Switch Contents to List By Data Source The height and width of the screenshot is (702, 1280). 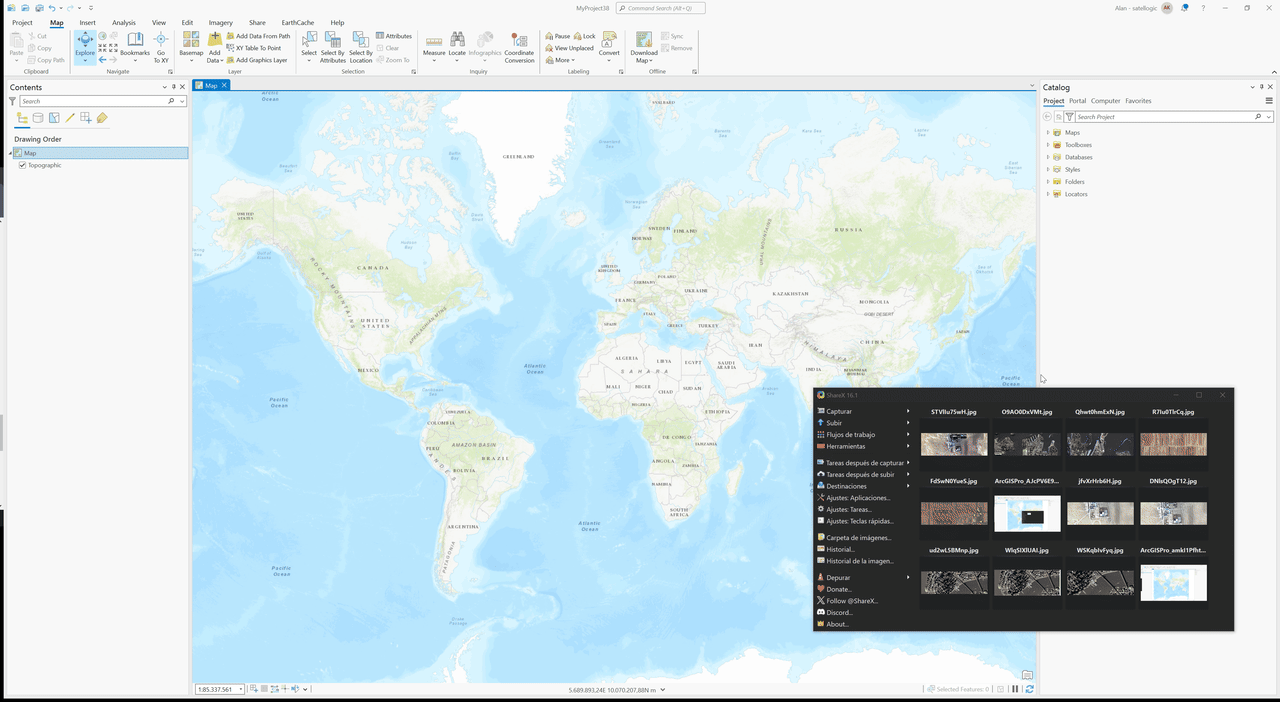coord(38,118)
